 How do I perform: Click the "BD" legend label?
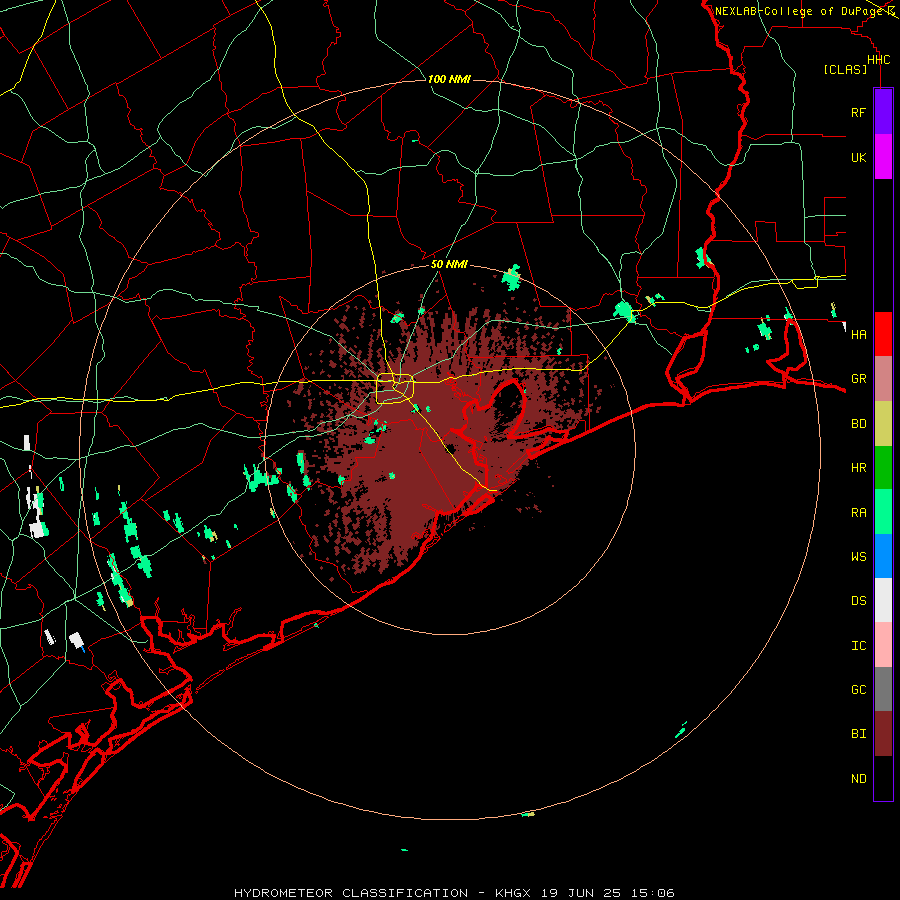pyautogui.click(x=858, y=424)
